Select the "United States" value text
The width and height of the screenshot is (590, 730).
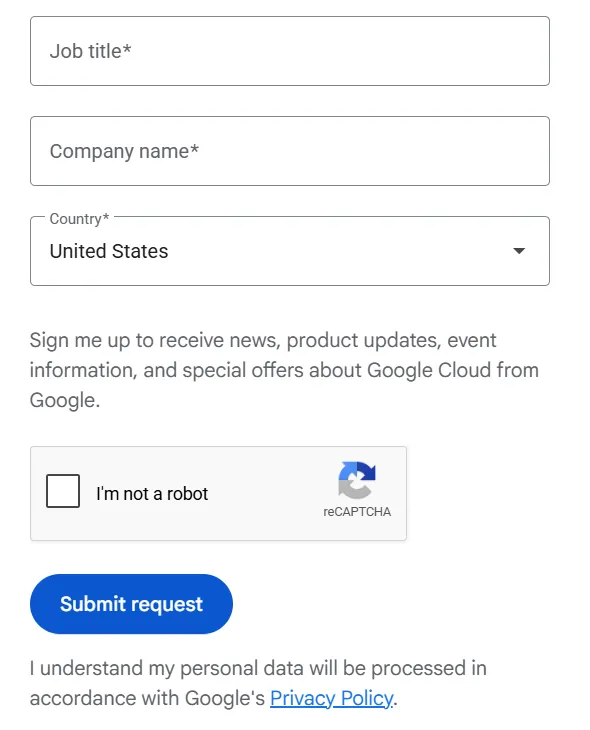[x=109, y=251]
